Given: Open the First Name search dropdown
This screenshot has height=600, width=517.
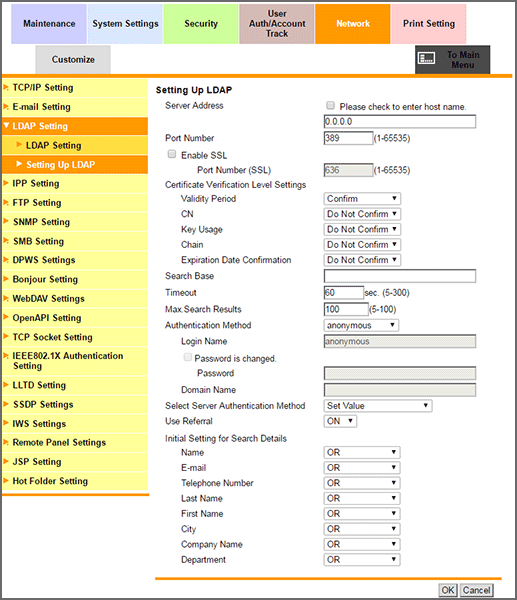Looking at the screenshot, I should point(362,514).
